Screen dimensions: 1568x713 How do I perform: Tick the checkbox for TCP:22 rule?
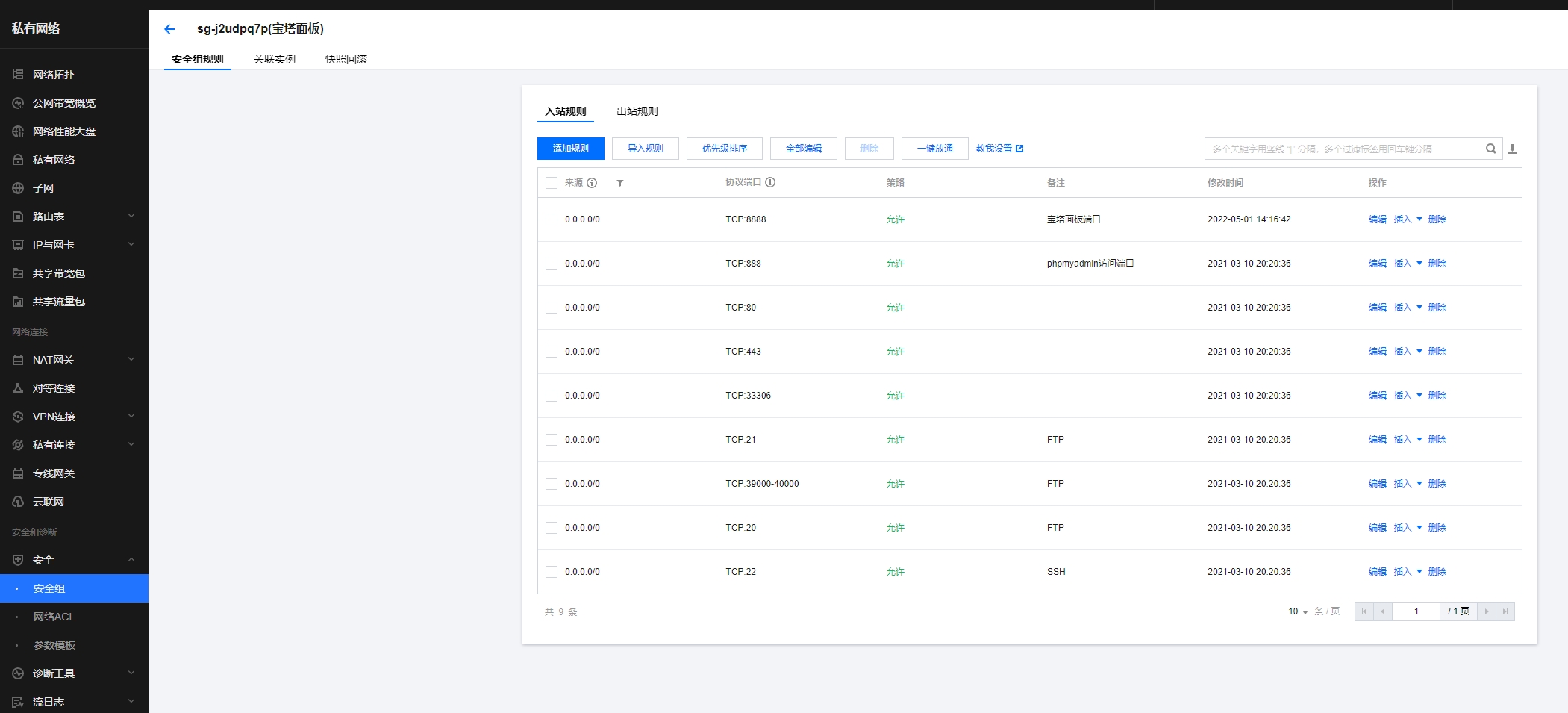pyautogui.click(x=552, y=572)
